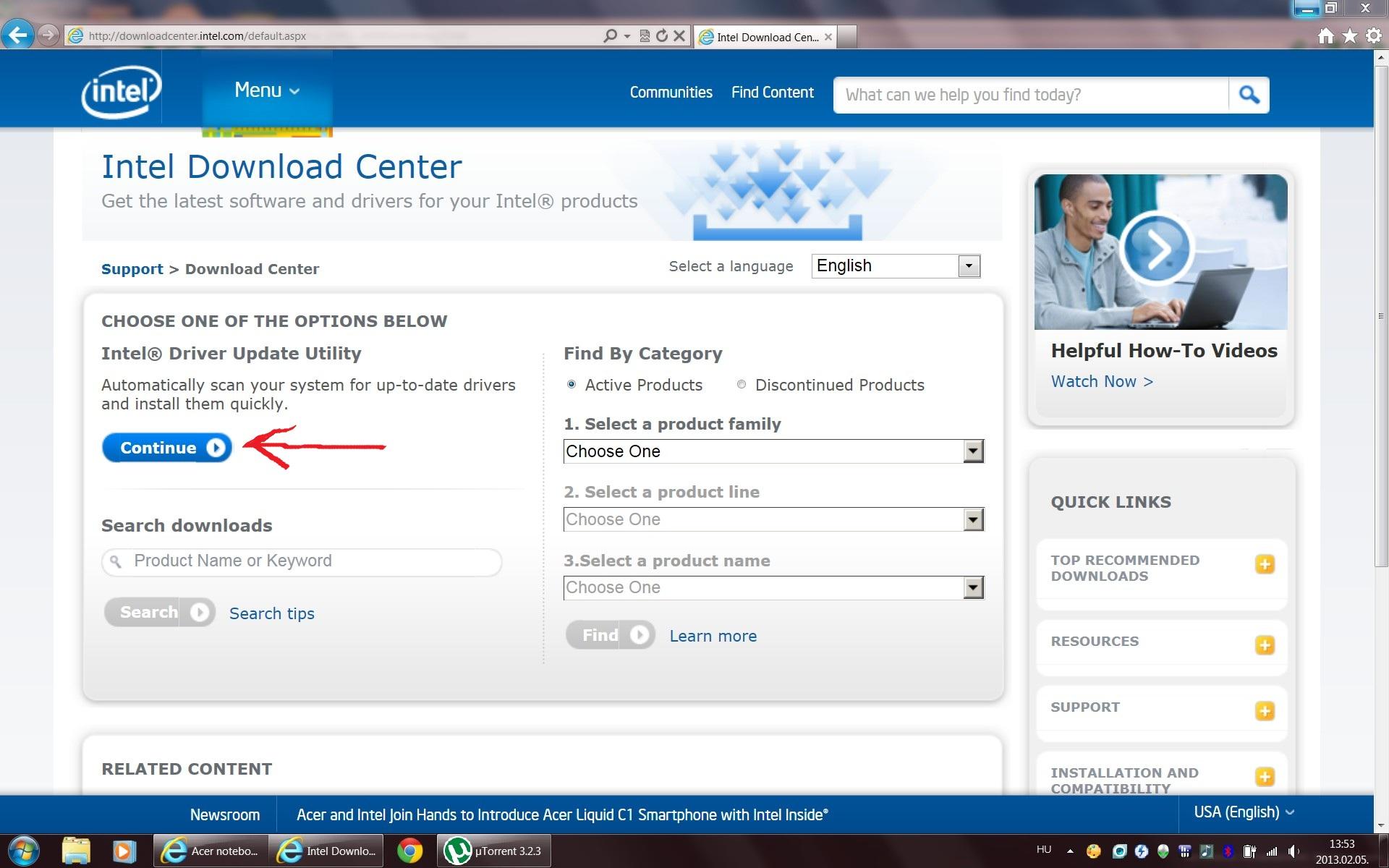The width and height of the screenshot is (1389, 868).
Task: Open the Search tips link
Action: pos(271,613)
